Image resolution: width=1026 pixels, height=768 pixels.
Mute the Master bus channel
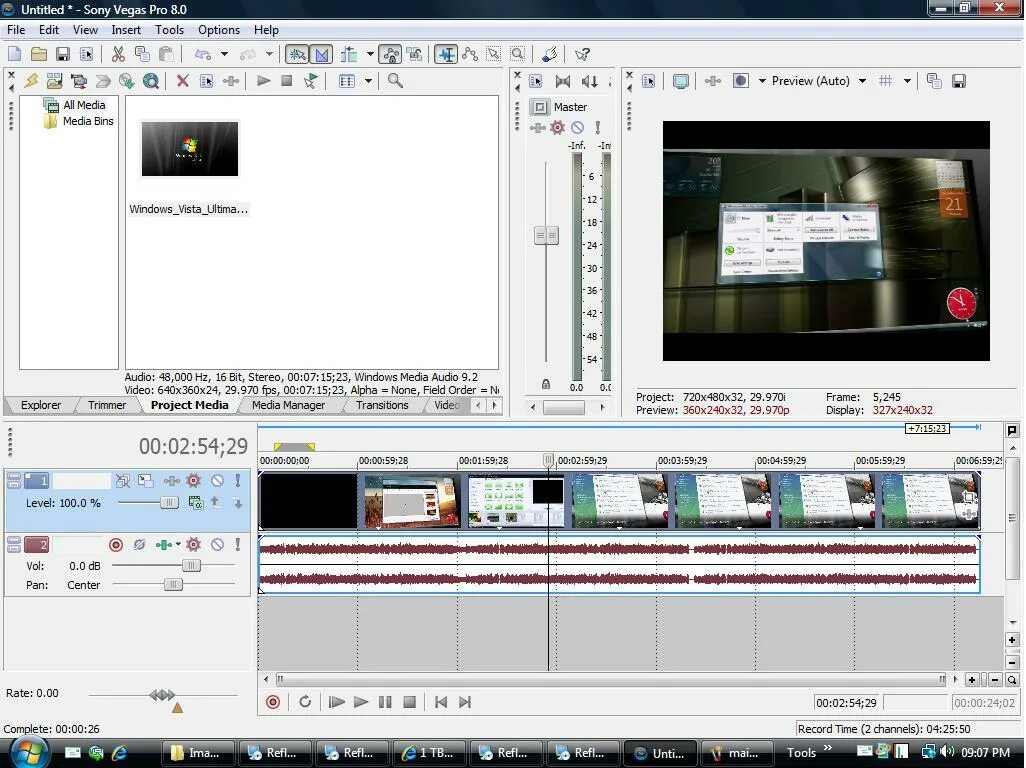577,128
